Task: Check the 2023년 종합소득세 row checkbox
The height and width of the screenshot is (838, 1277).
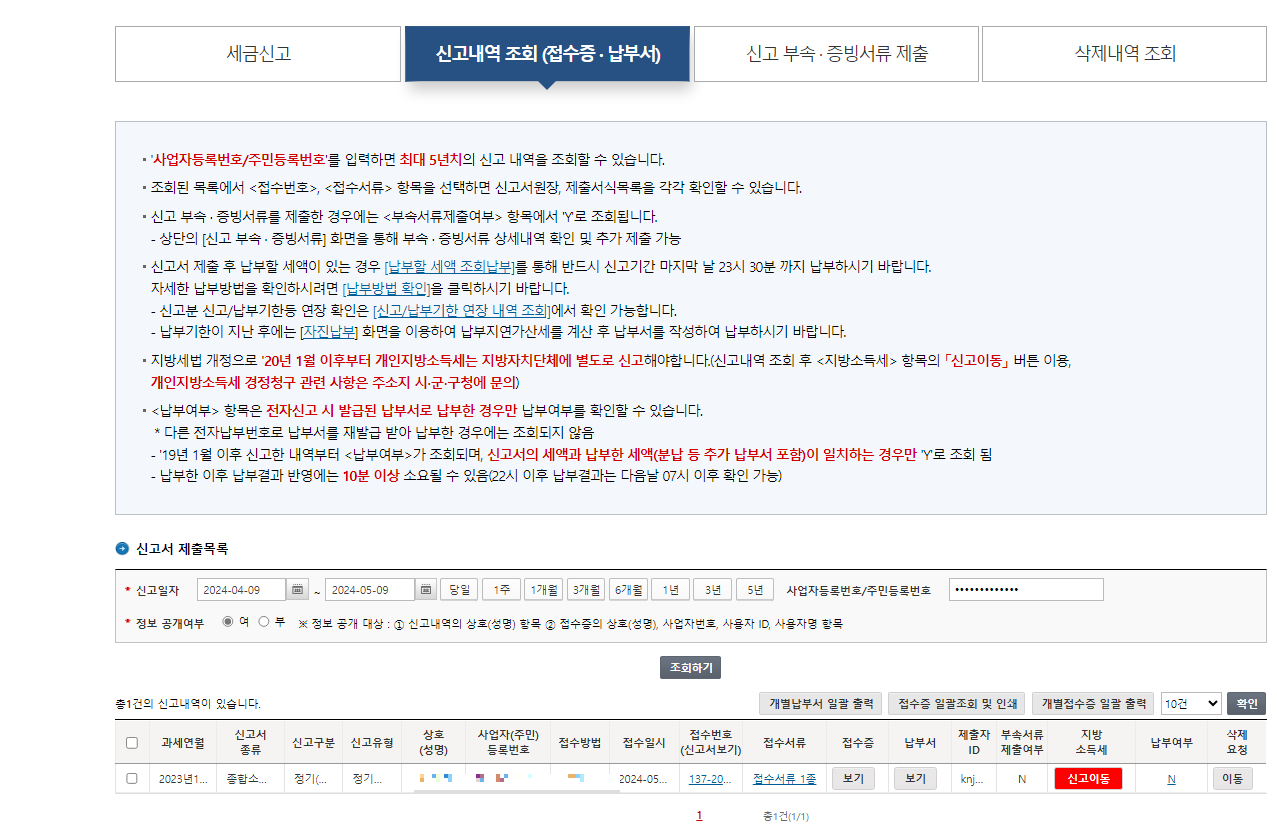Action: point(132,778)
